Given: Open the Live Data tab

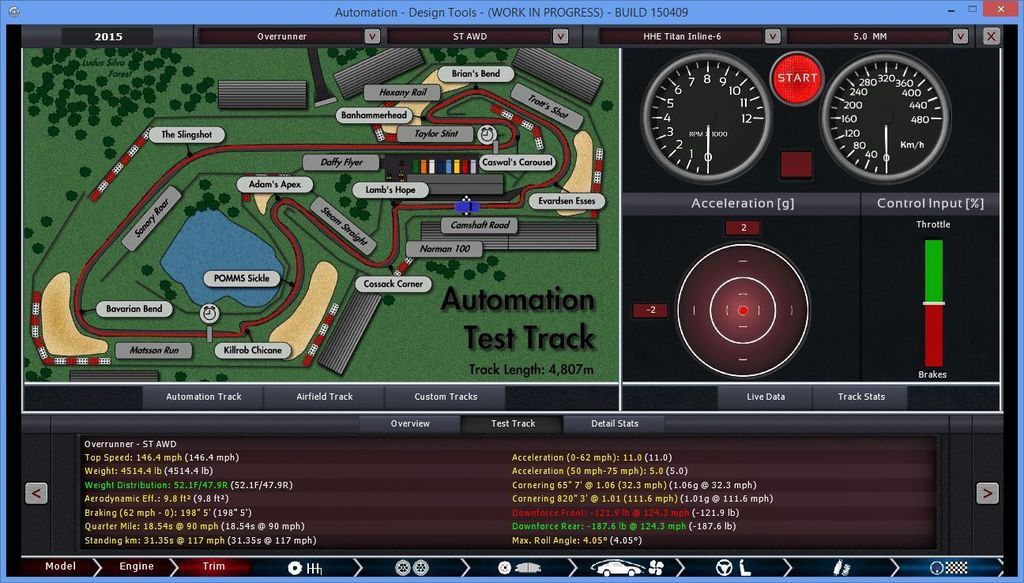Looking at the screenshot, I should coord(765,397).
